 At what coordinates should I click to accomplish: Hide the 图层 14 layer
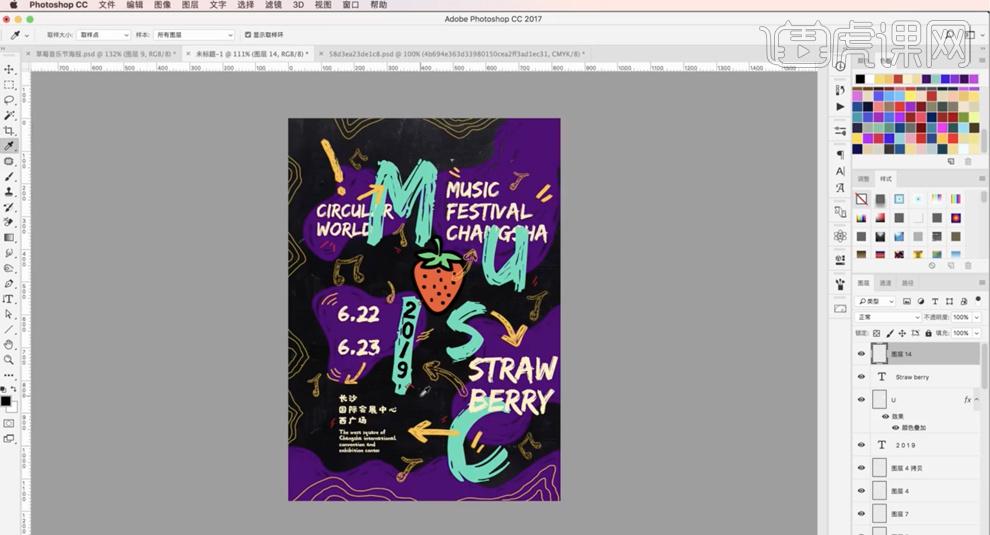pyautogui.click(x=861, y=354)
